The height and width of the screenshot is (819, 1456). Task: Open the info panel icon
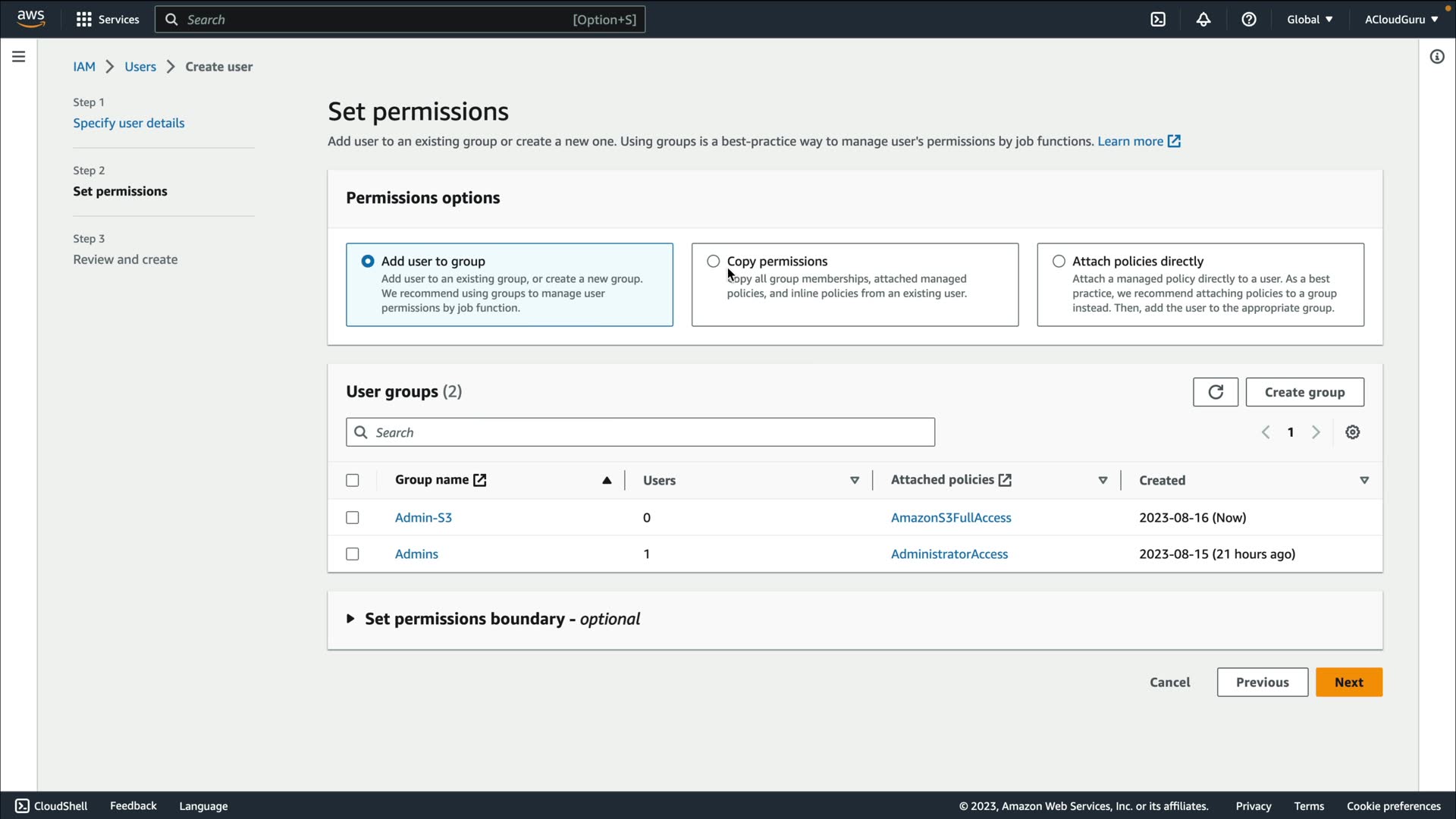(1437, 57)
